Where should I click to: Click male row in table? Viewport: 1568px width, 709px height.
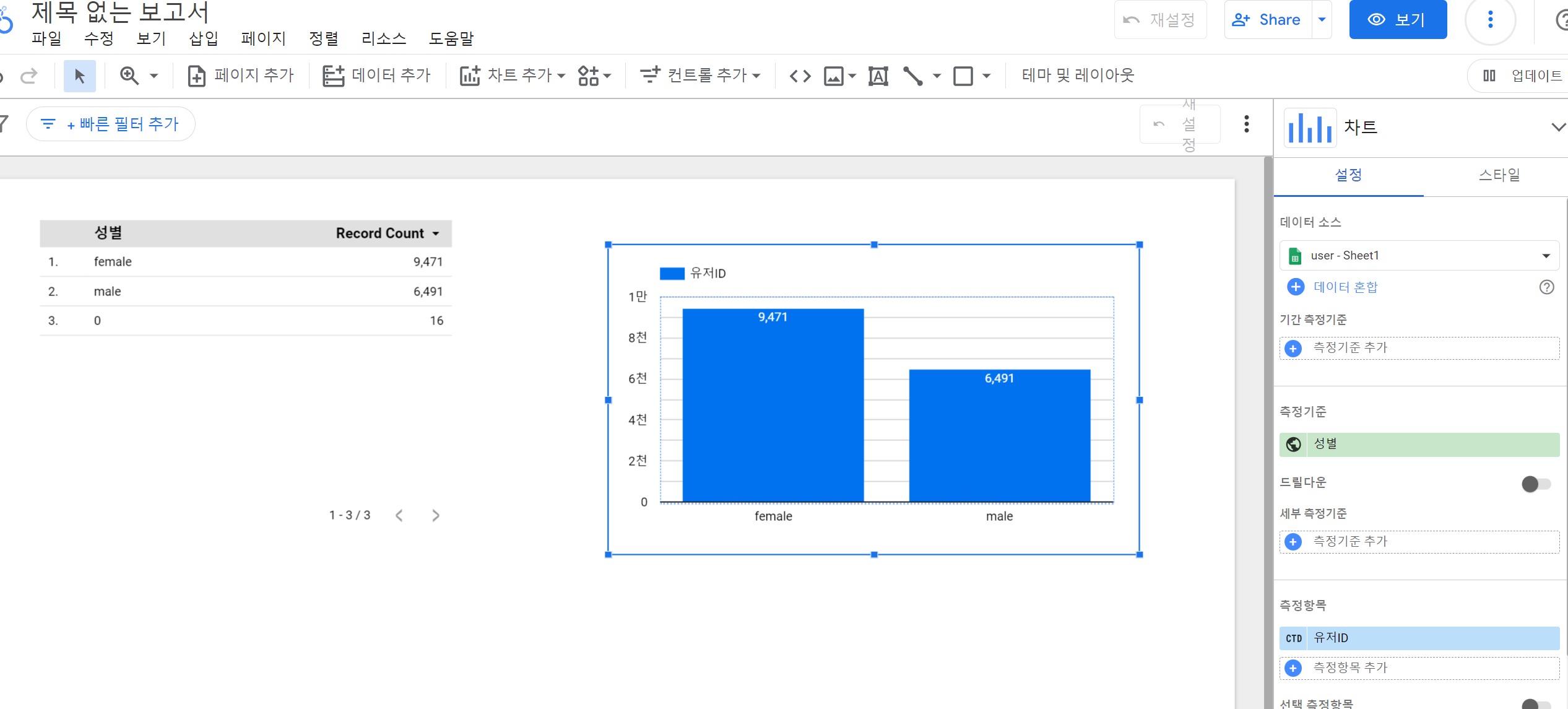(246, 292)
